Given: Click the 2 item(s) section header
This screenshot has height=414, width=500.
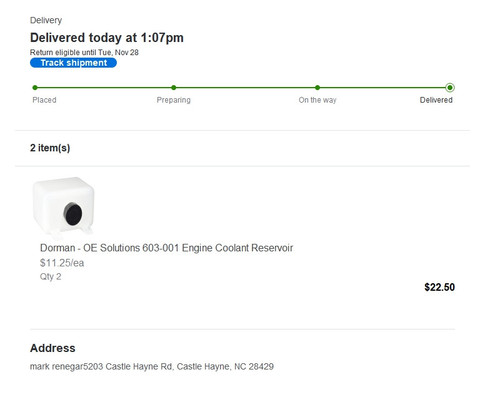Looking at the screenshot, I should (50, 148).
